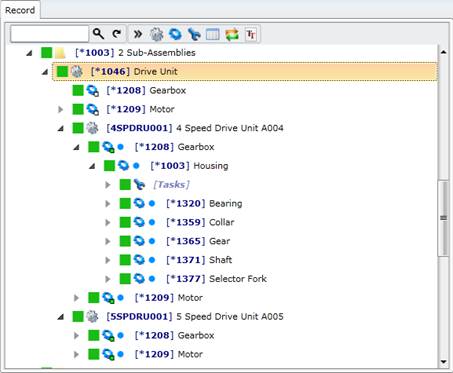453x373 pixels.
Task: Click the wrench icon beside Tasks
Action: (x=139, y=185)
